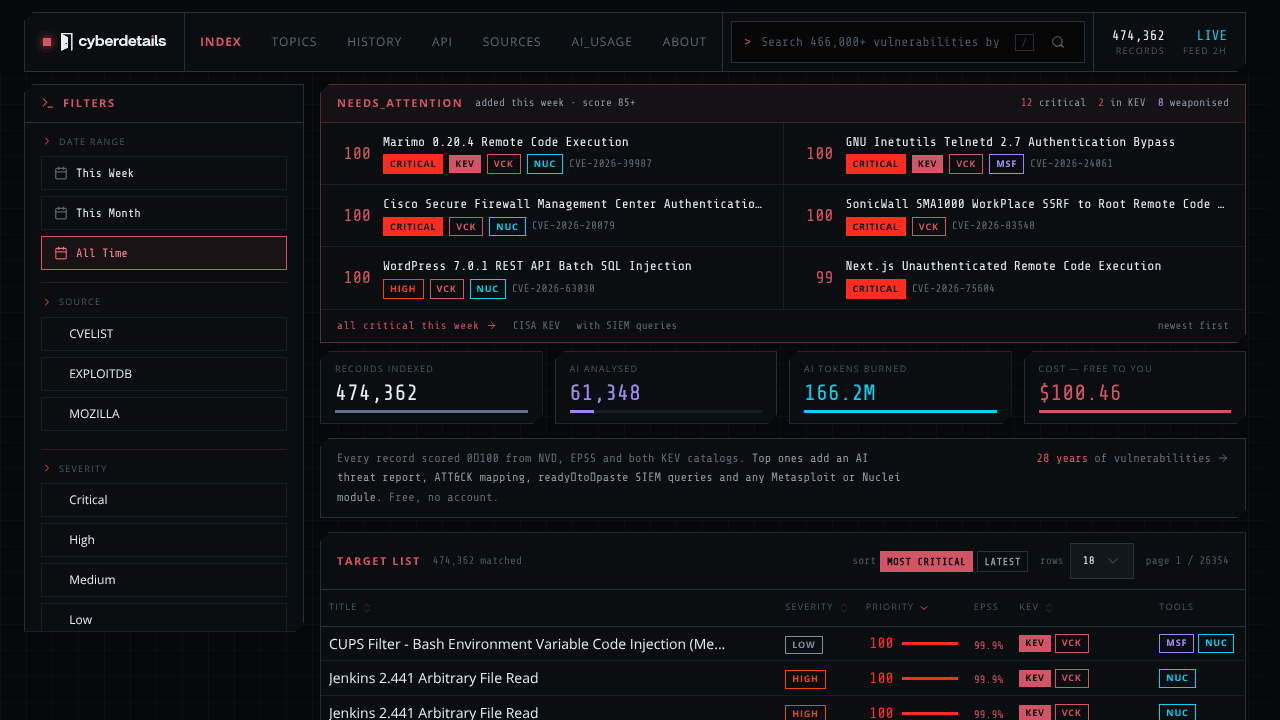Click the cyberdetails logo icon
The width and height of the screenshot is (1280, 720).
click(x=66, y=42)
